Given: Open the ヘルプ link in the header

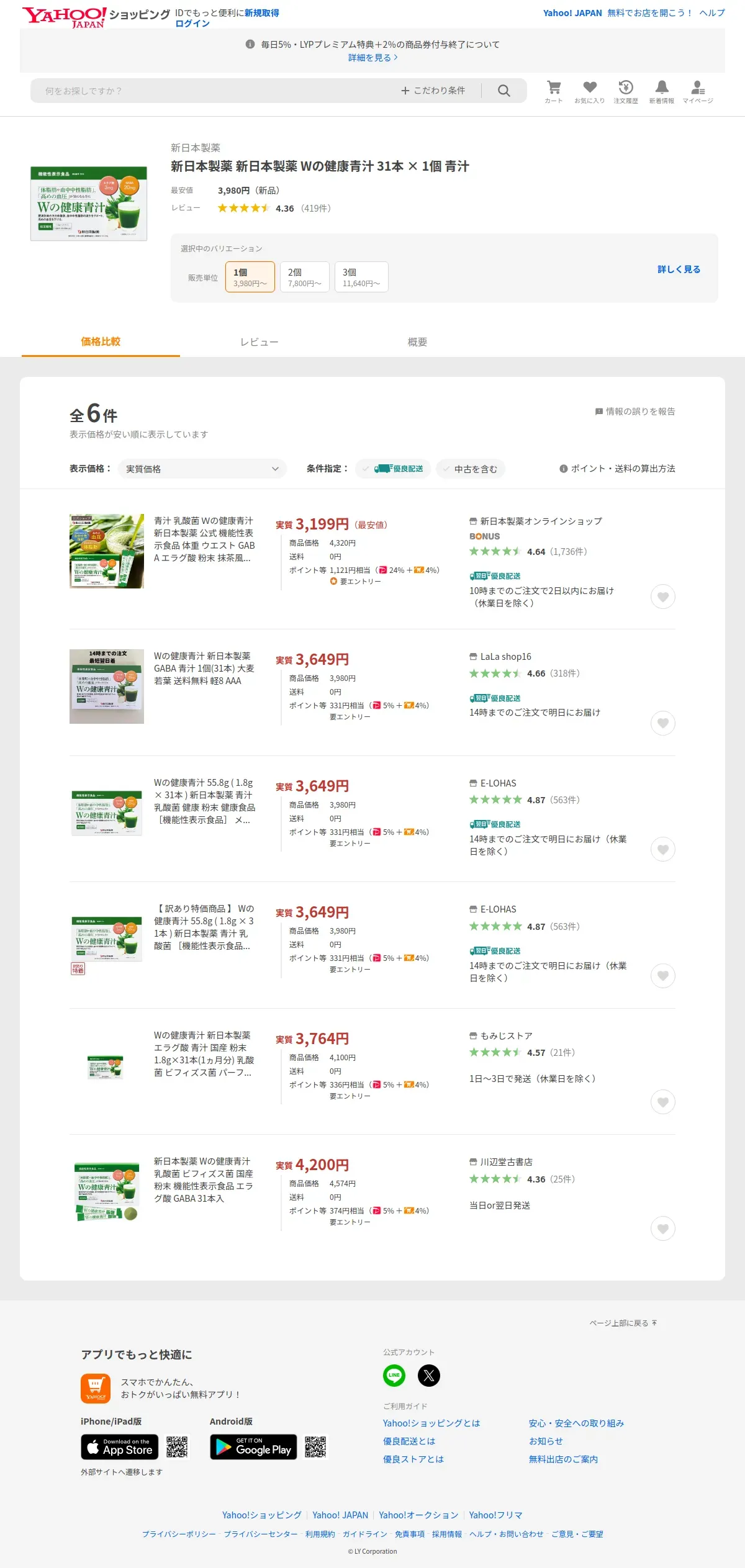Looking at the screenshot, I should tap(712, 13).
